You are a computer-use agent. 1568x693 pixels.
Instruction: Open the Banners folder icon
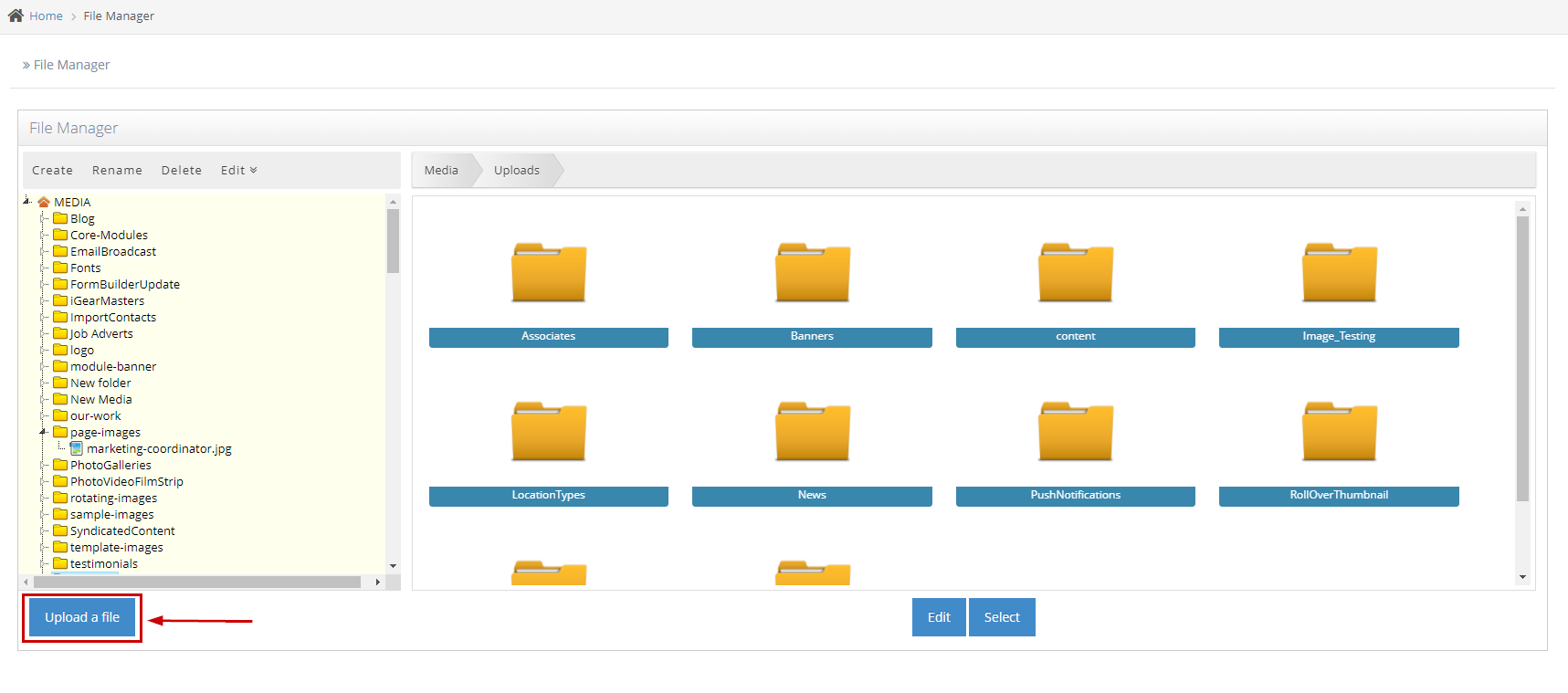(812, 273)
